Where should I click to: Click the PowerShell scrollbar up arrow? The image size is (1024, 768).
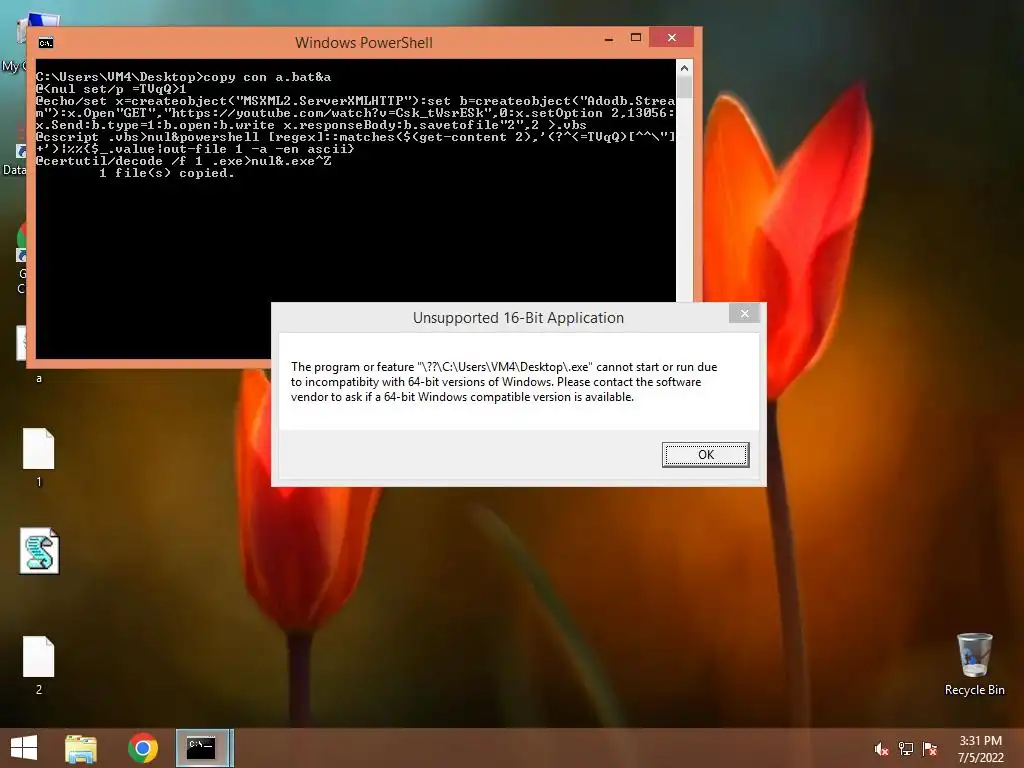(684, 68)
